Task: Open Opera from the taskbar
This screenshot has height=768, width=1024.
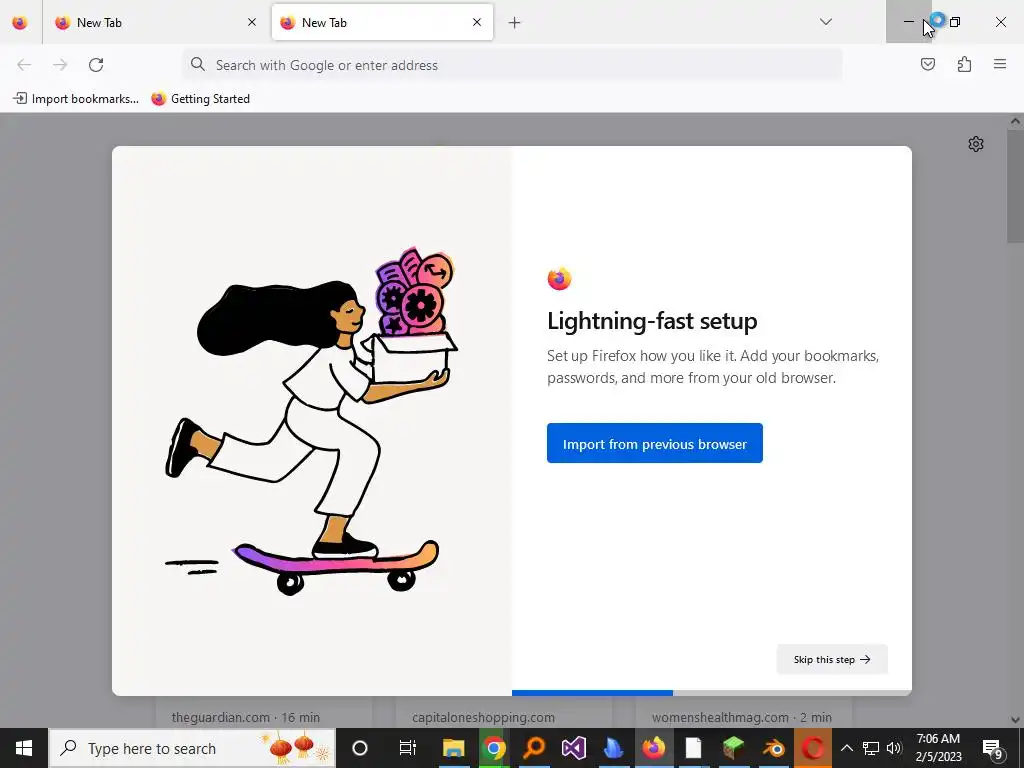Action: click(813, 748)
